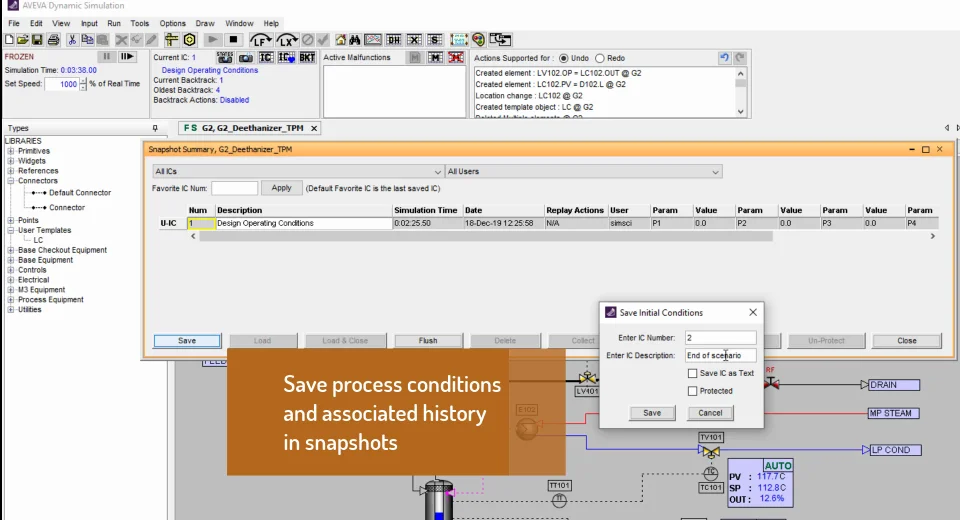
Task: Click the BKT backtrack icon
Action: (x=307, y=58)
